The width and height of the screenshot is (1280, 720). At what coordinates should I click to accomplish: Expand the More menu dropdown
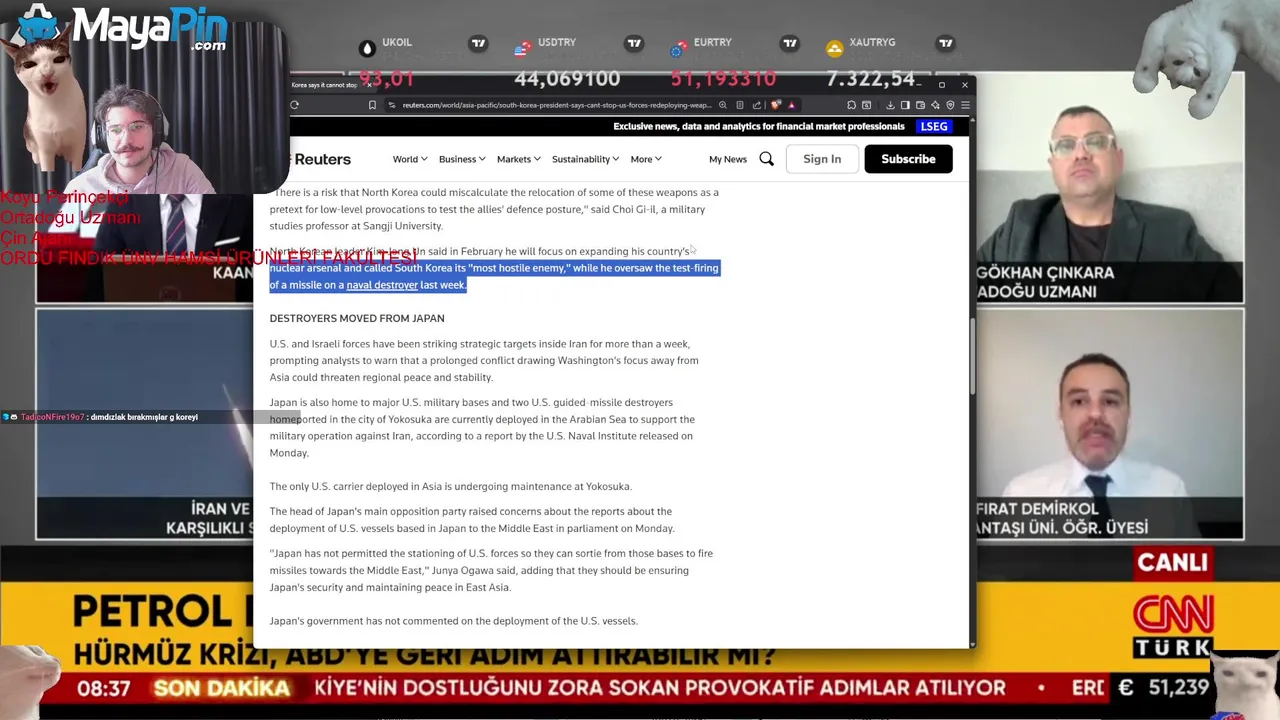click(x=646, y=159)
